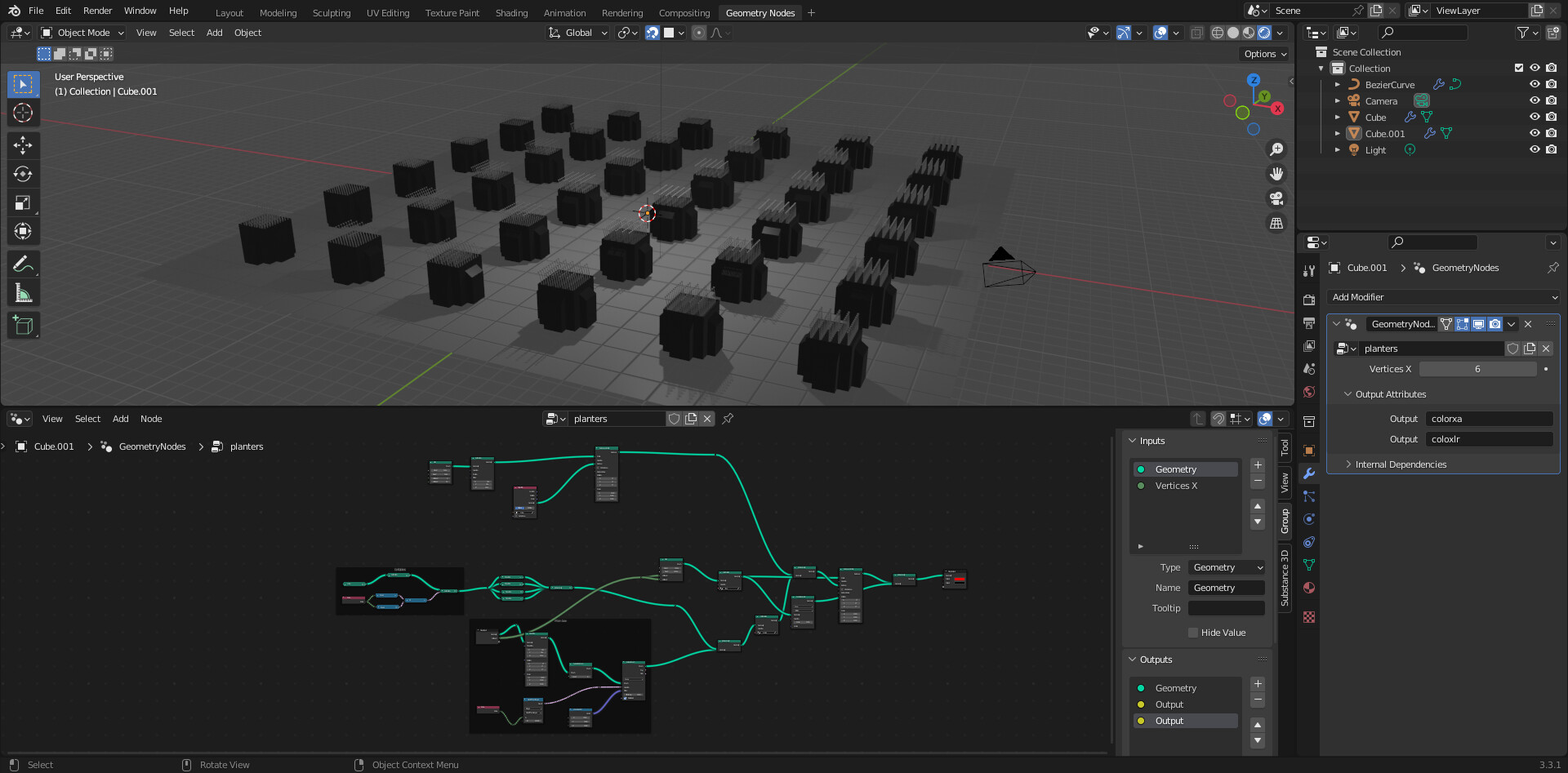Open the Object Data mesh properties tab
Viewport: 1568px width, 773px height.
click(x=1309, y=565)
